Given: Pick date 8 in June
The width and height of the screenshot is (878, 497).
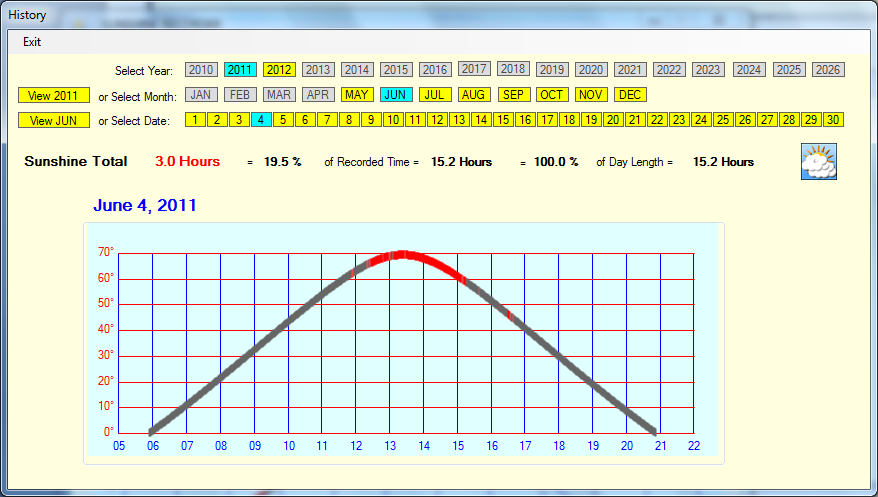Looking at the screenshot, I should pyautogui.click(x=349, y=119).
